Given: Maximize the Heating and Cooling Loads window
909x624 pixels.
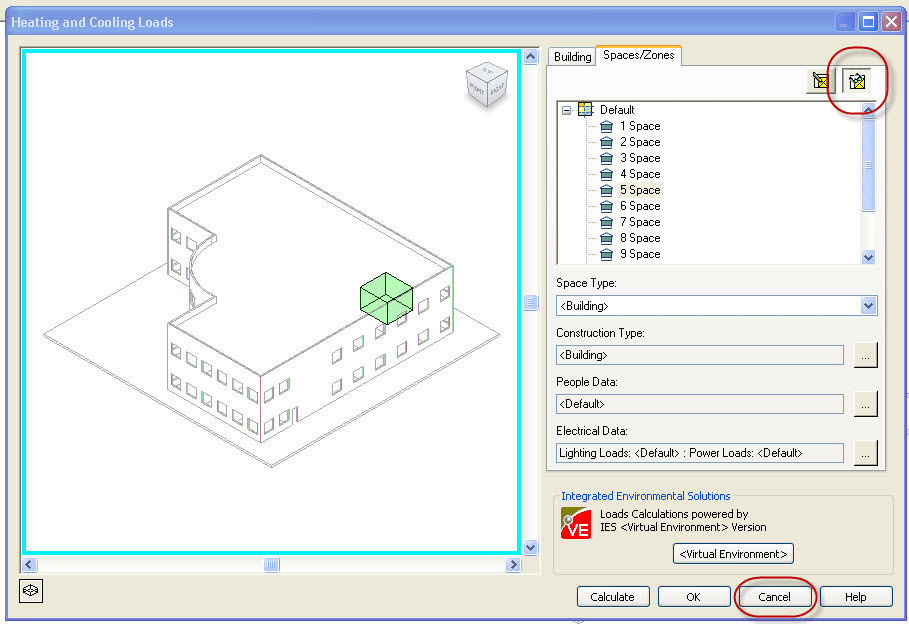Looking at the screenshot, I should tap(868, 22).
